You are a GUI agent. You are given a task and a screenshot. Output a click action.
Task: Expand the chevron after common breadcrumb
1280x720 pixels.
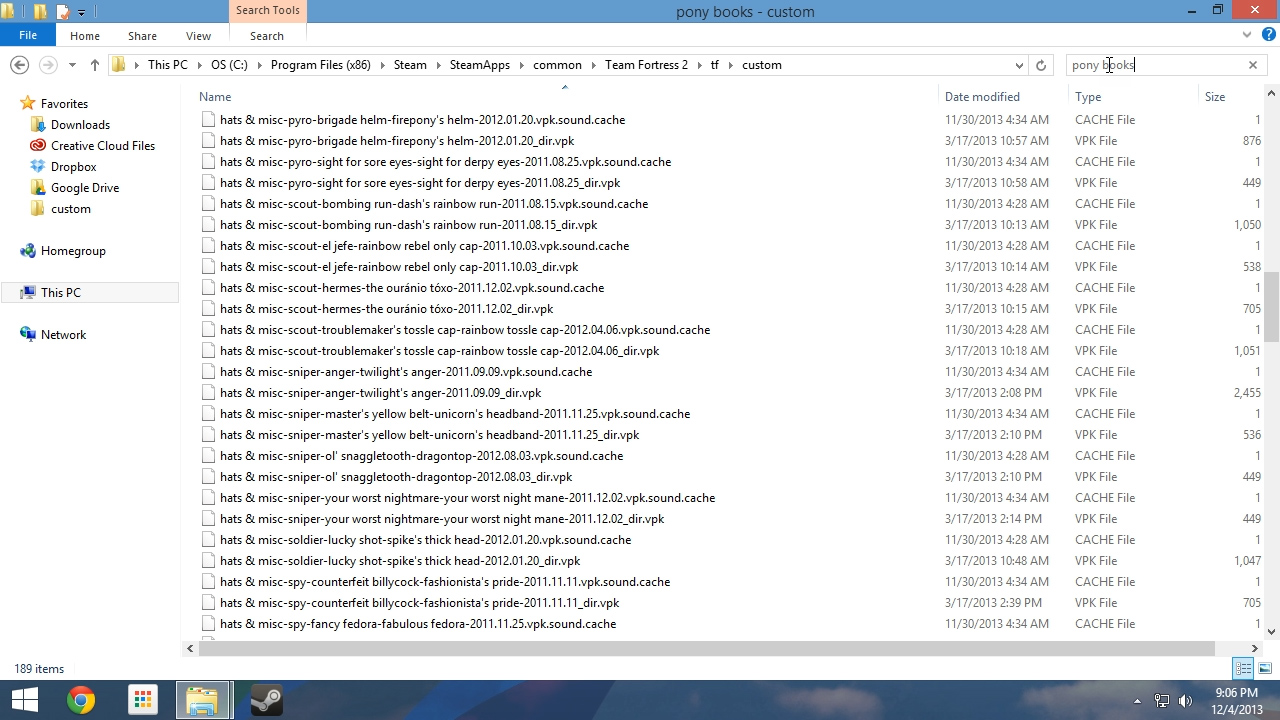(x=593, y=65)
